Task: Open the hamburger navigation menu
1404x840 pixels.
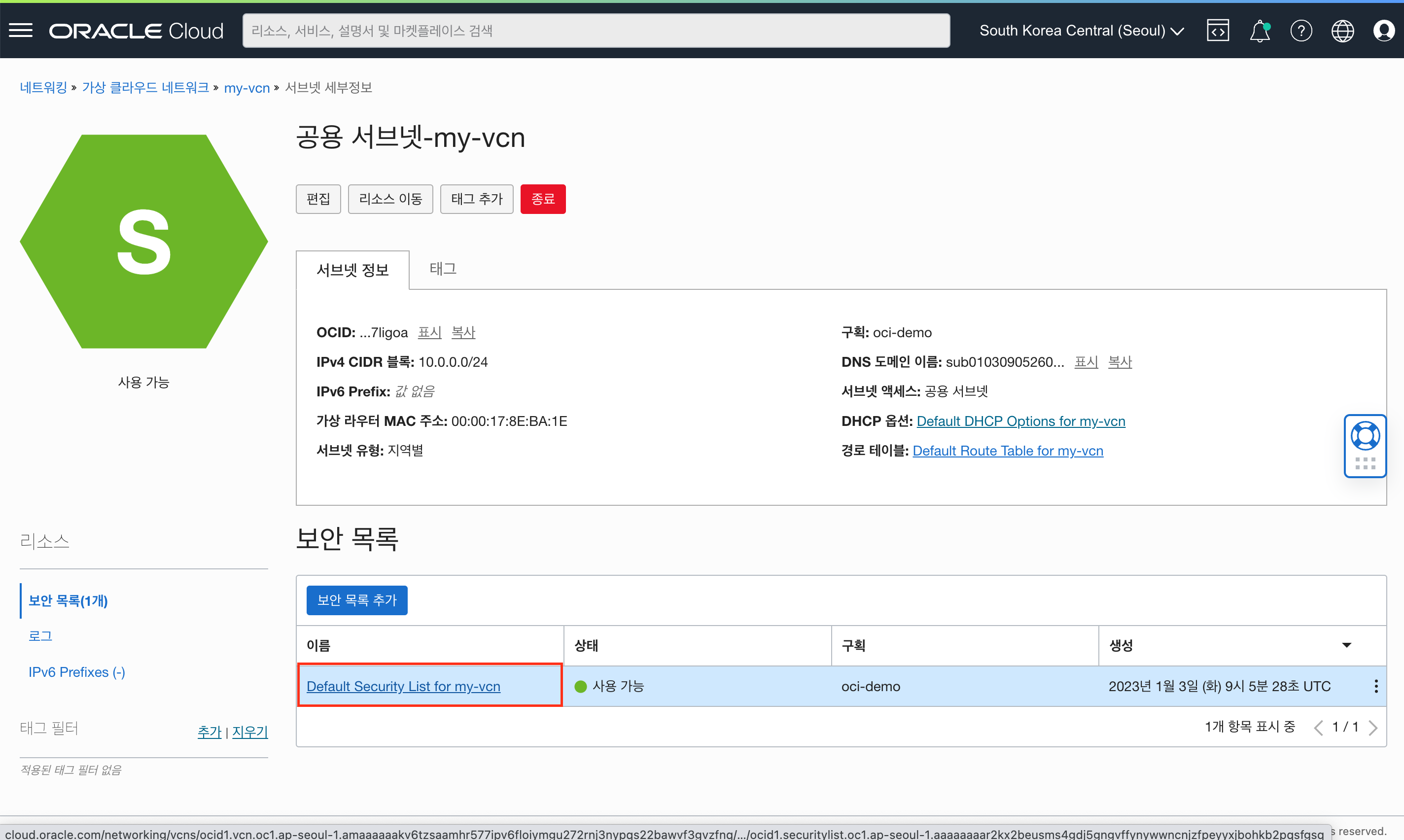Action: pos(21,30)
